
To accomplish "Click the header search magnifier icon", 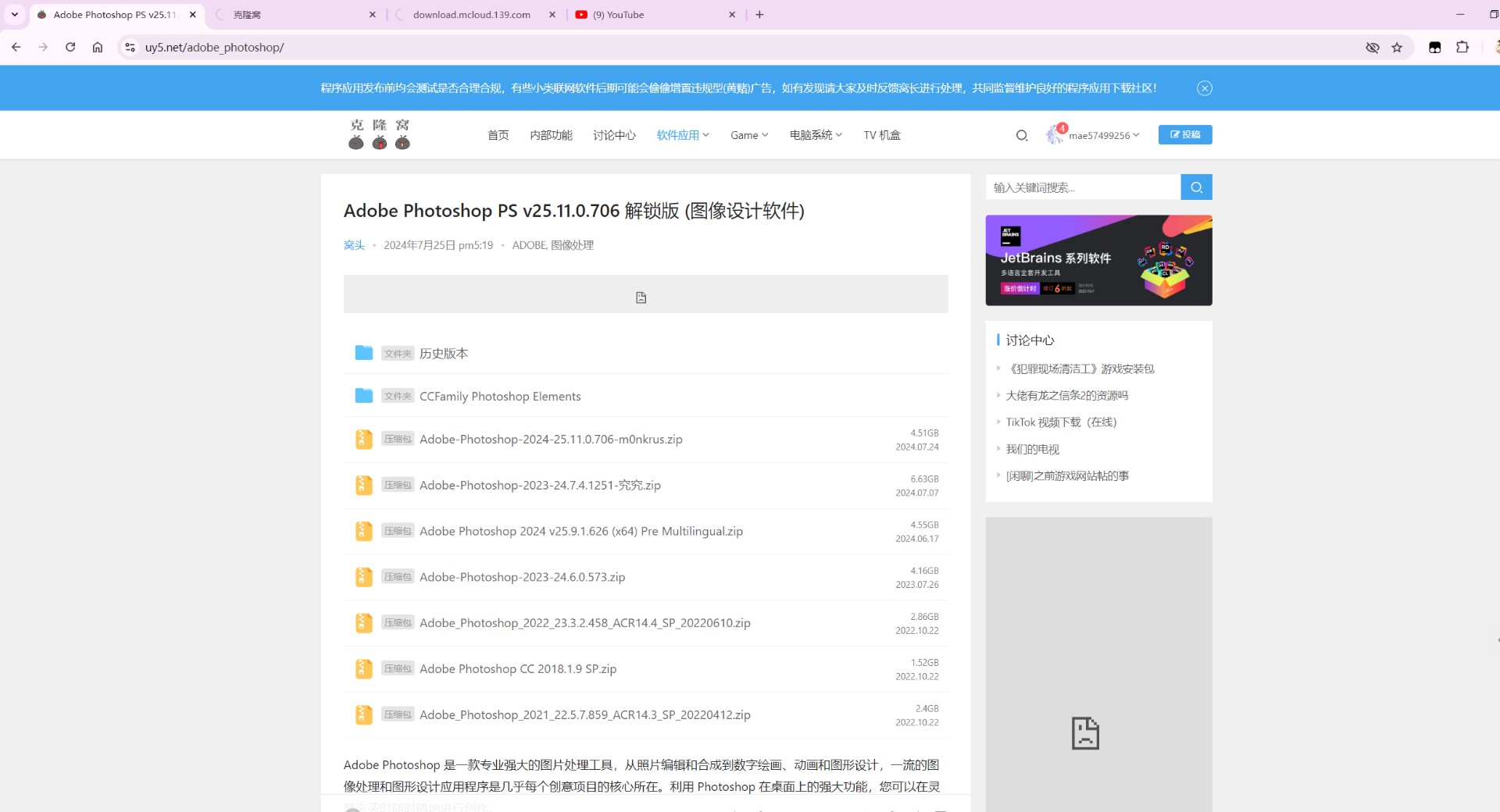I will pyautogui.click(x=1022, y=136).
